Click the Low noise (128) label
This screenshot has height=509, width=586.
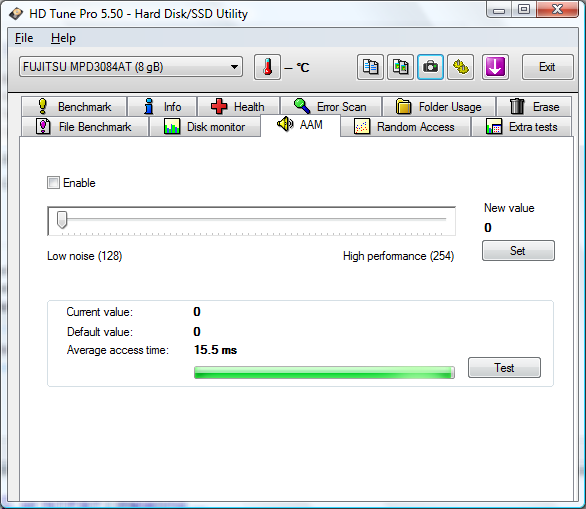(x=84, y=256)
